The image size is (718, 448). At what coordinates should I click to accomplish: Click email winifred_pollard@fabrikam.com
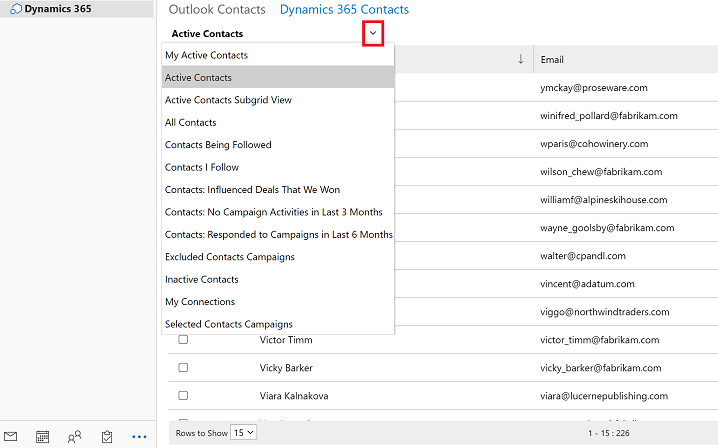pos(609,116)
